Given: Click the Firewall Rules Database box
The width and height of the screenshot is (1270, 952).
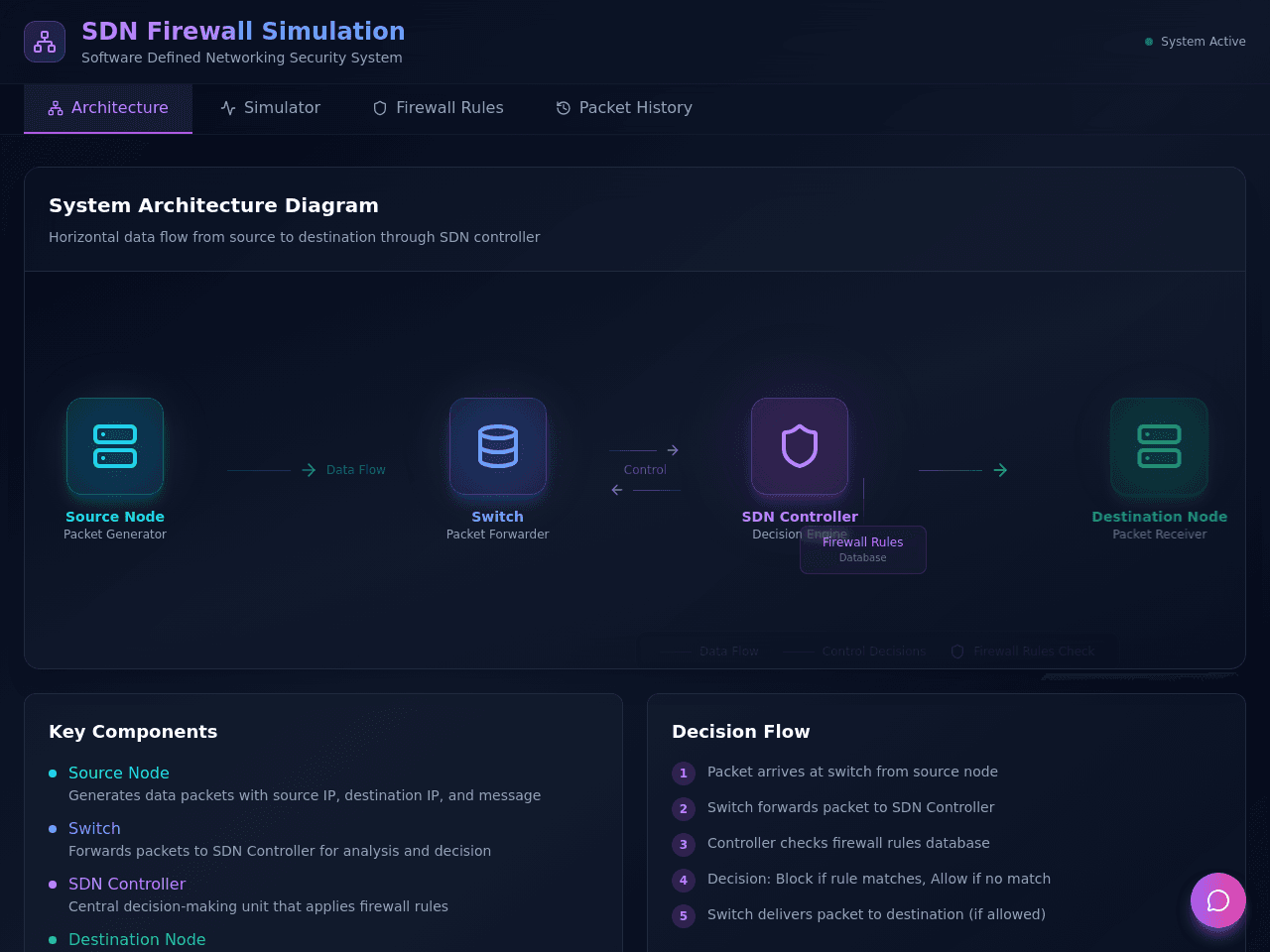Looking at the screenshot, I should (x=863, y=549).
